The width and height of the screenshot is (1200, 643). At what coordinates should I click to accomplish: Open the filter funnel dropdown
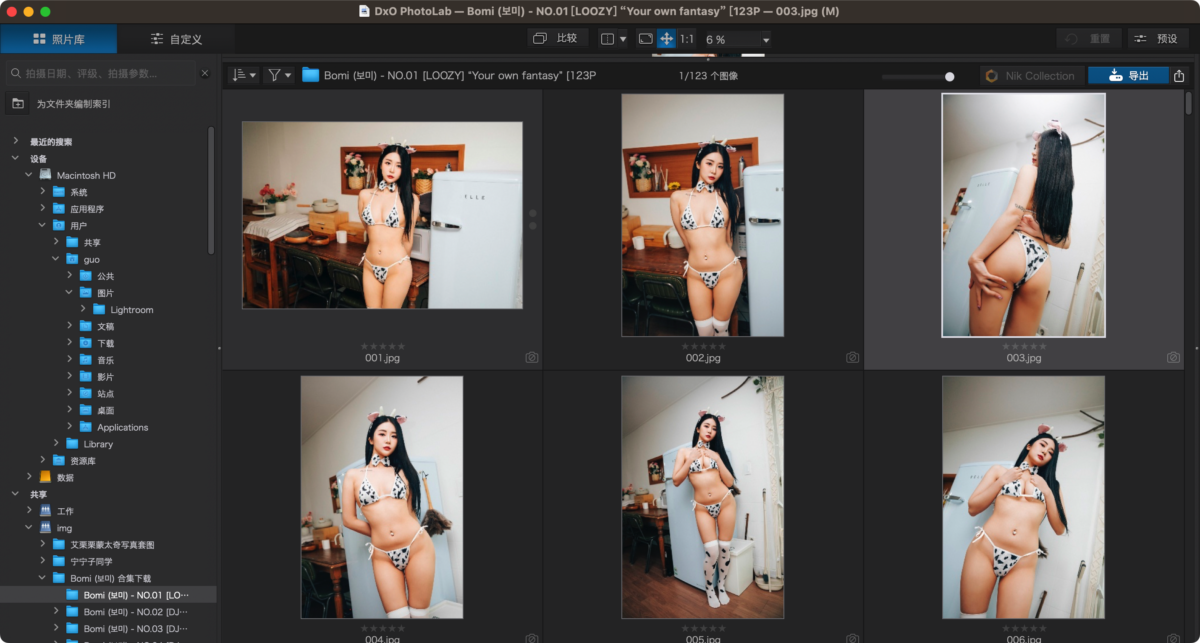278,75
